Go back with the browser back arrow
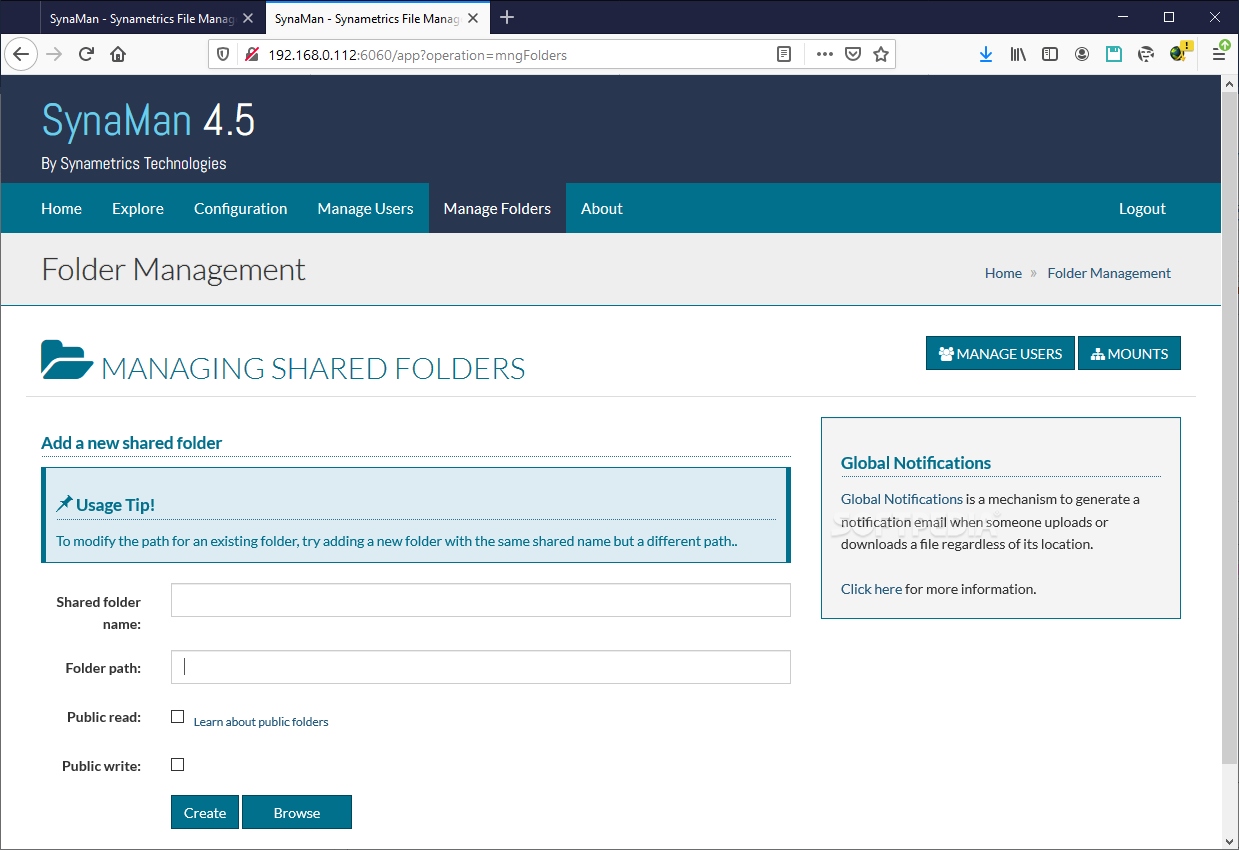 tap(21, 54)
